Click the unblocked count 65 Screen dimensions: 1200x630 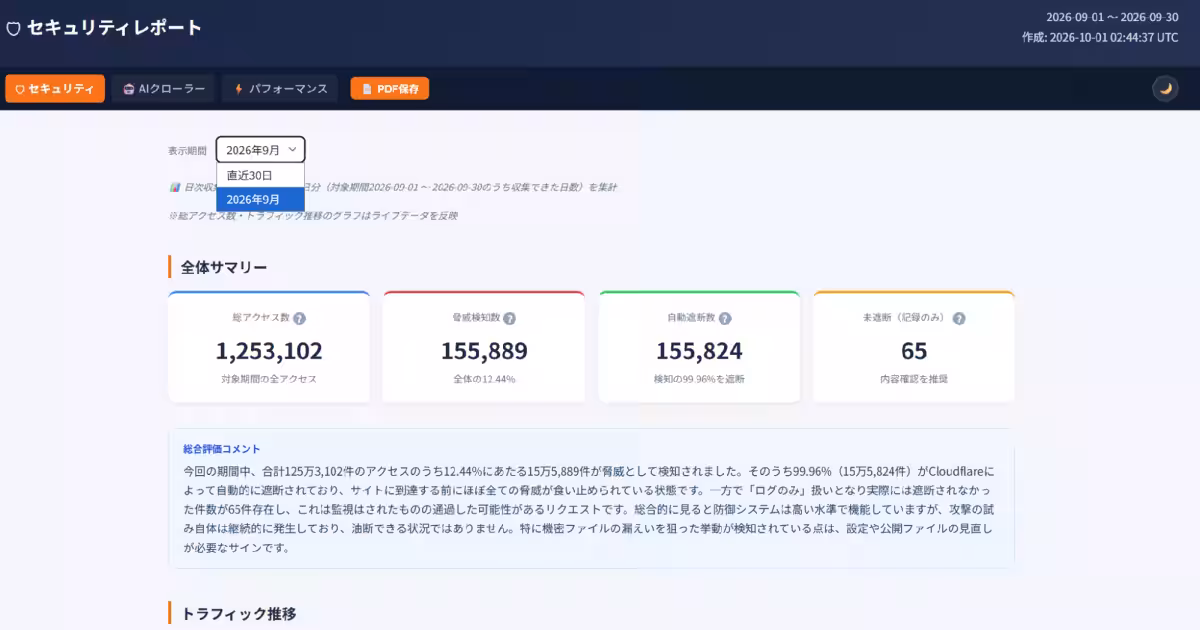pos(914,351)
